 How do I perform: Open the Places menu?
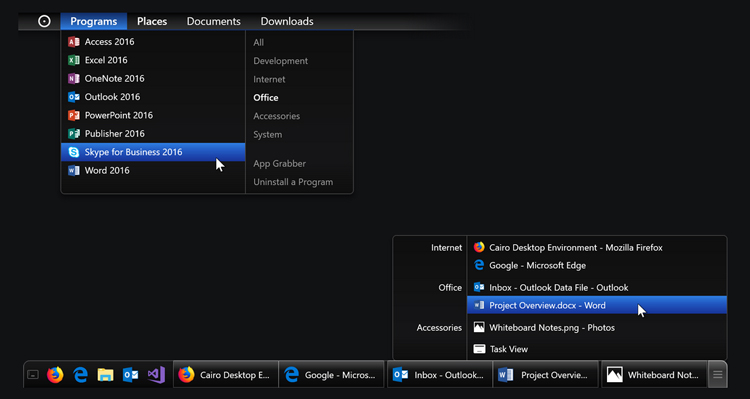(152, 22)
